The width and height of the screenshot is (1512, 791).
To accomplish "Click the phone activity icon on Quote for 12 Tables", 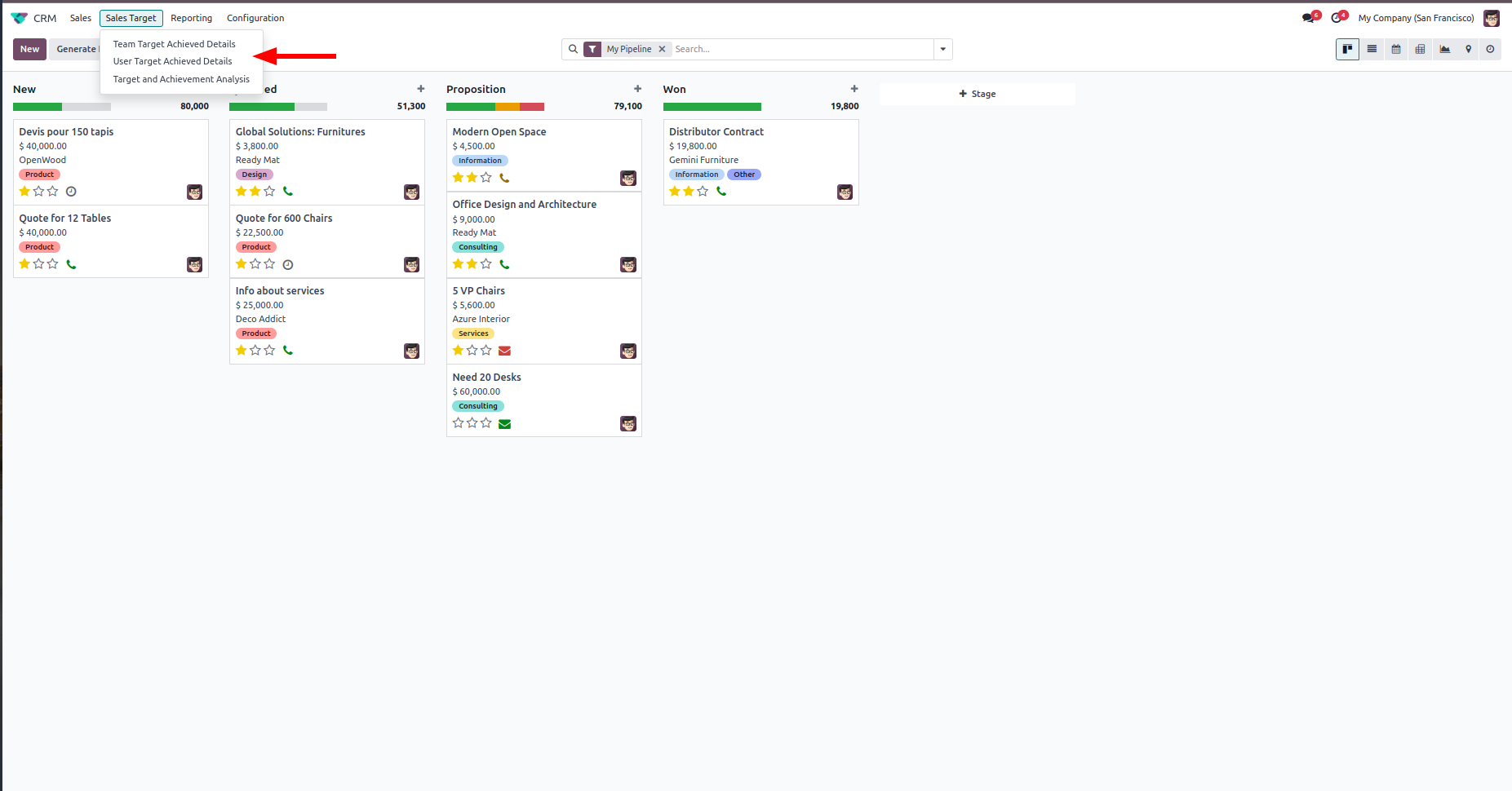I will 71,264.
